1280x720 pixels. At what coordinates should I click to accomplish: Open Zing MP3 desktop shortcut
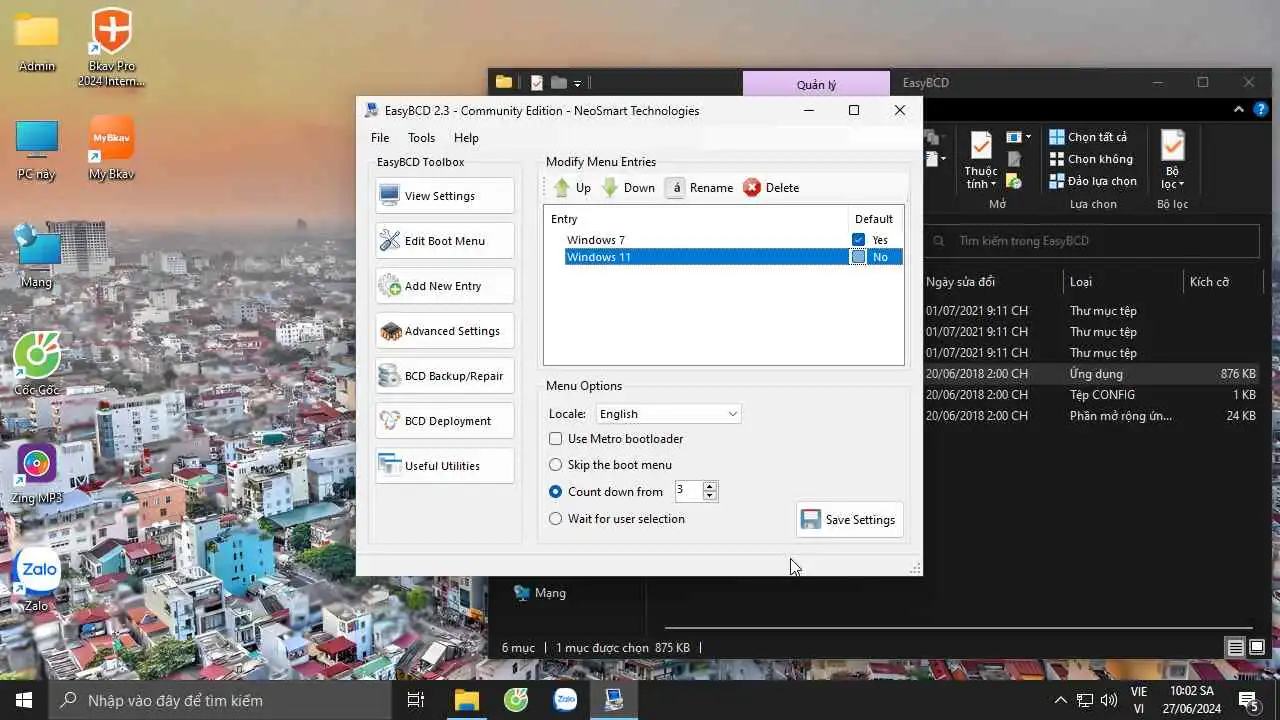[x=37, y=473]
